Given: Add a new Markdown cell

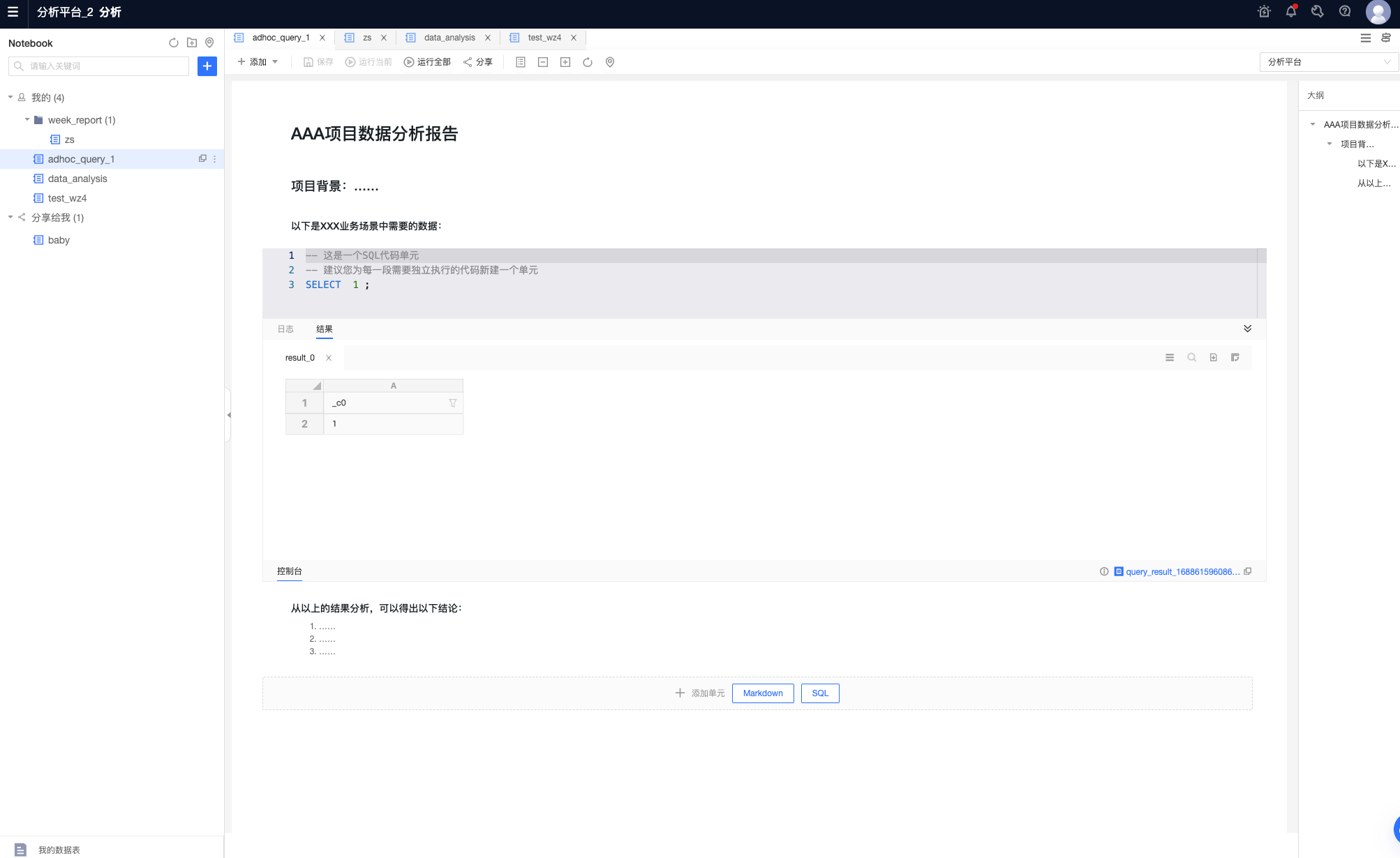Looking at the screenshot, I should [x=763, y=693].
